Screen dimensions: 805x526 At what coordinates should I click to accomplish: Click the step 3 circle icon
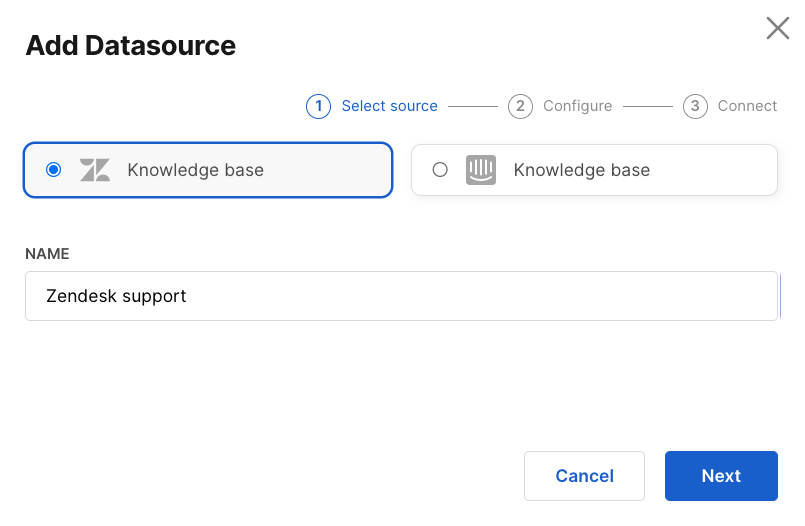[695, 106]
